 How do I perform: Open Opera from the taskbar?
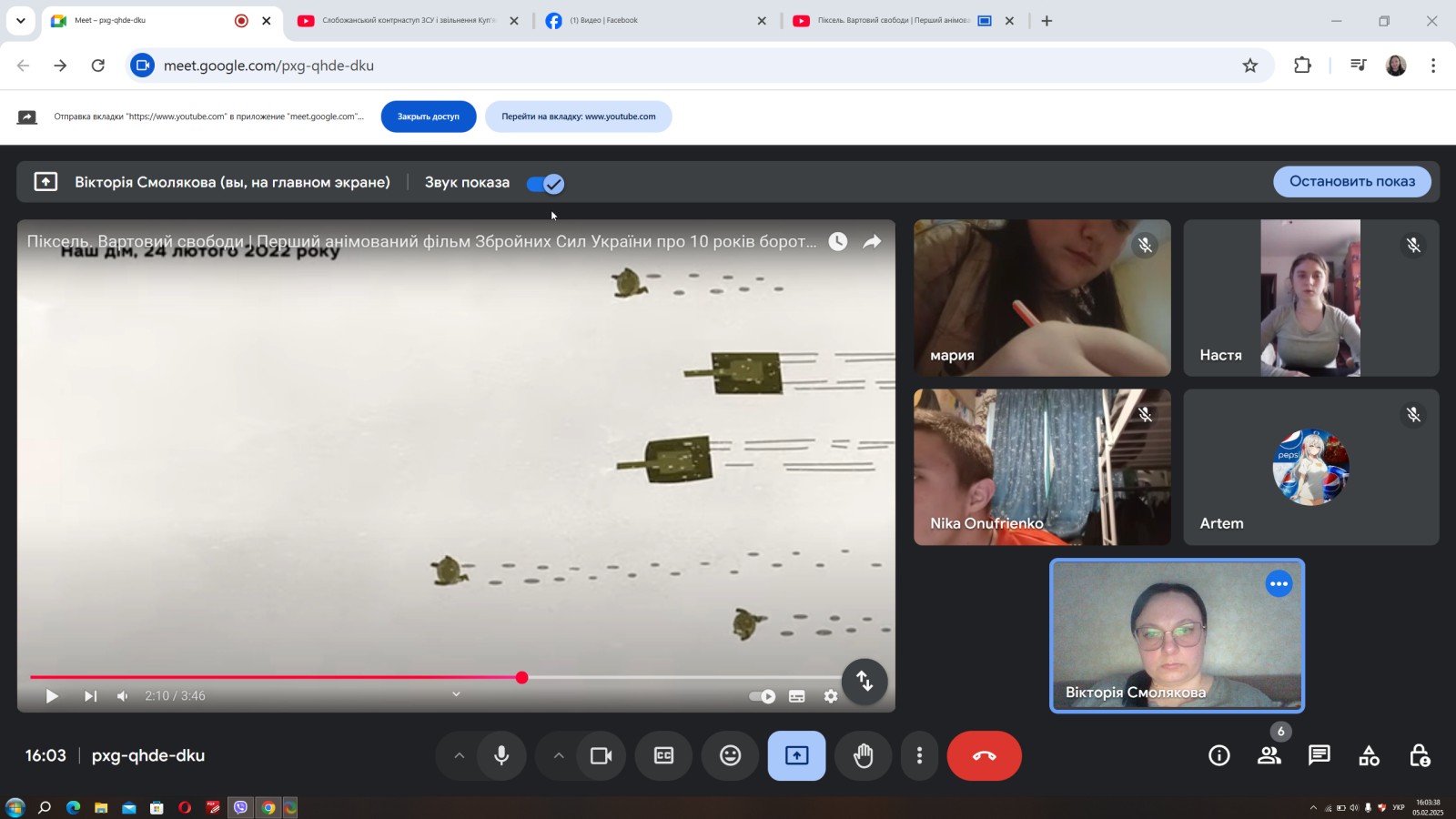(185, 807)
